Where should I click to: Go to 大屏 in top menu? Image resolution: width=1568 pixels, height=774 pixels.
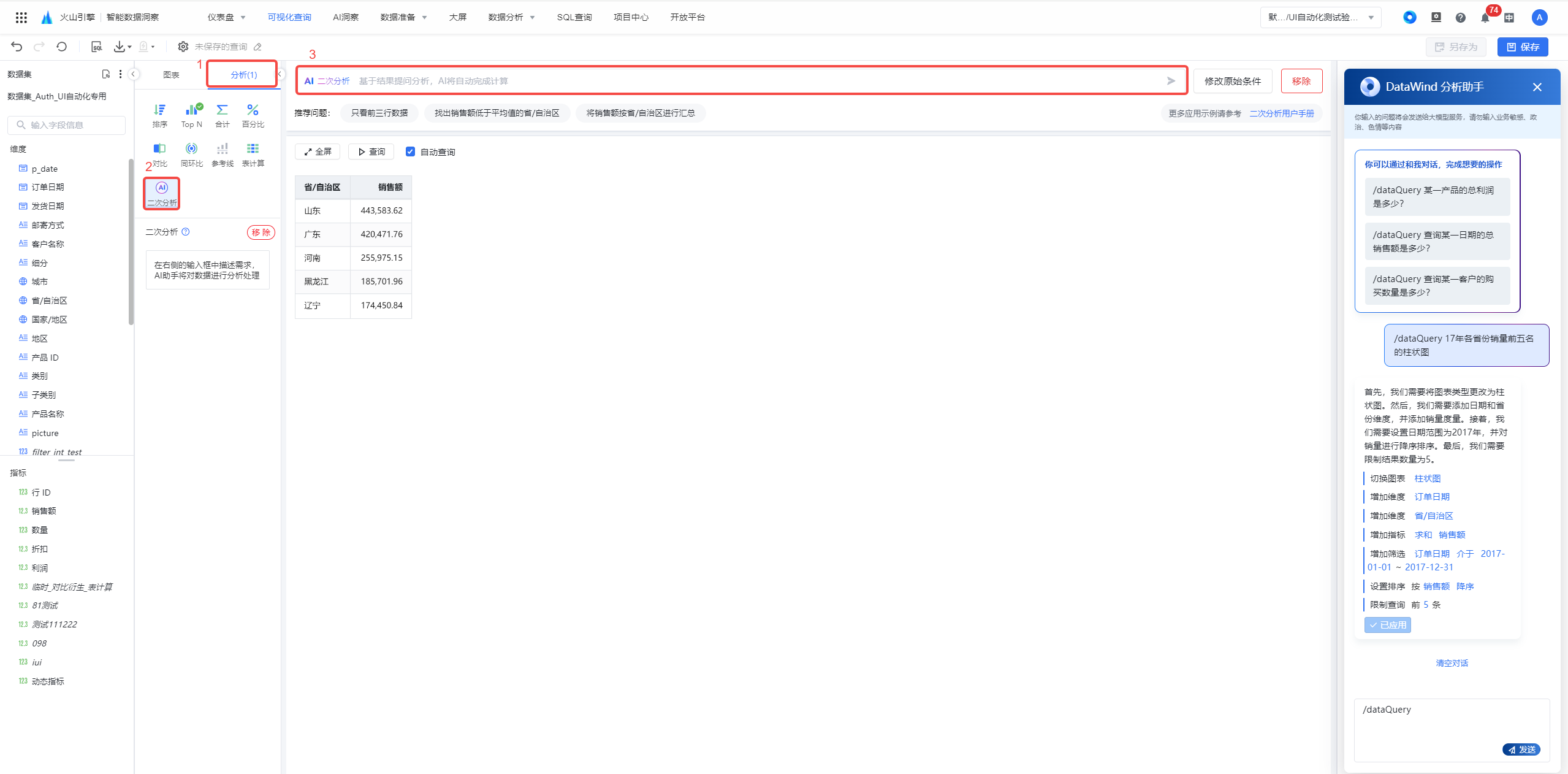pyautogui.click(x=457, y=17)
